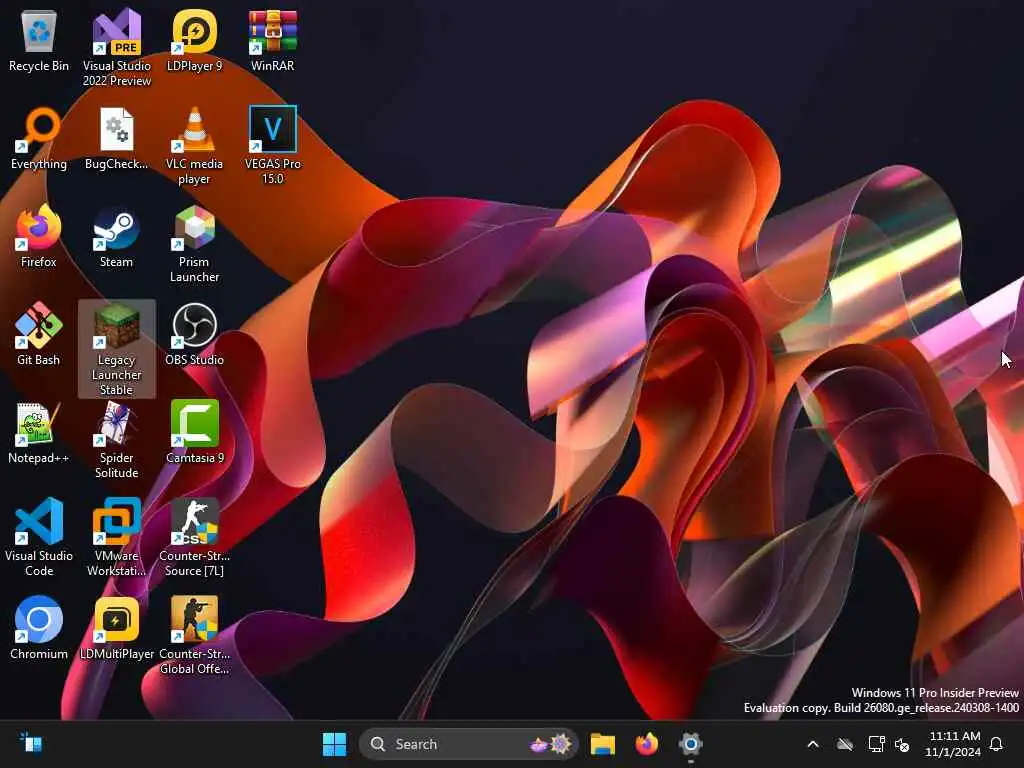1024x768 pixels.
Task: Select the Spider Solitude shortcut
Action: (x=116, y=440)
